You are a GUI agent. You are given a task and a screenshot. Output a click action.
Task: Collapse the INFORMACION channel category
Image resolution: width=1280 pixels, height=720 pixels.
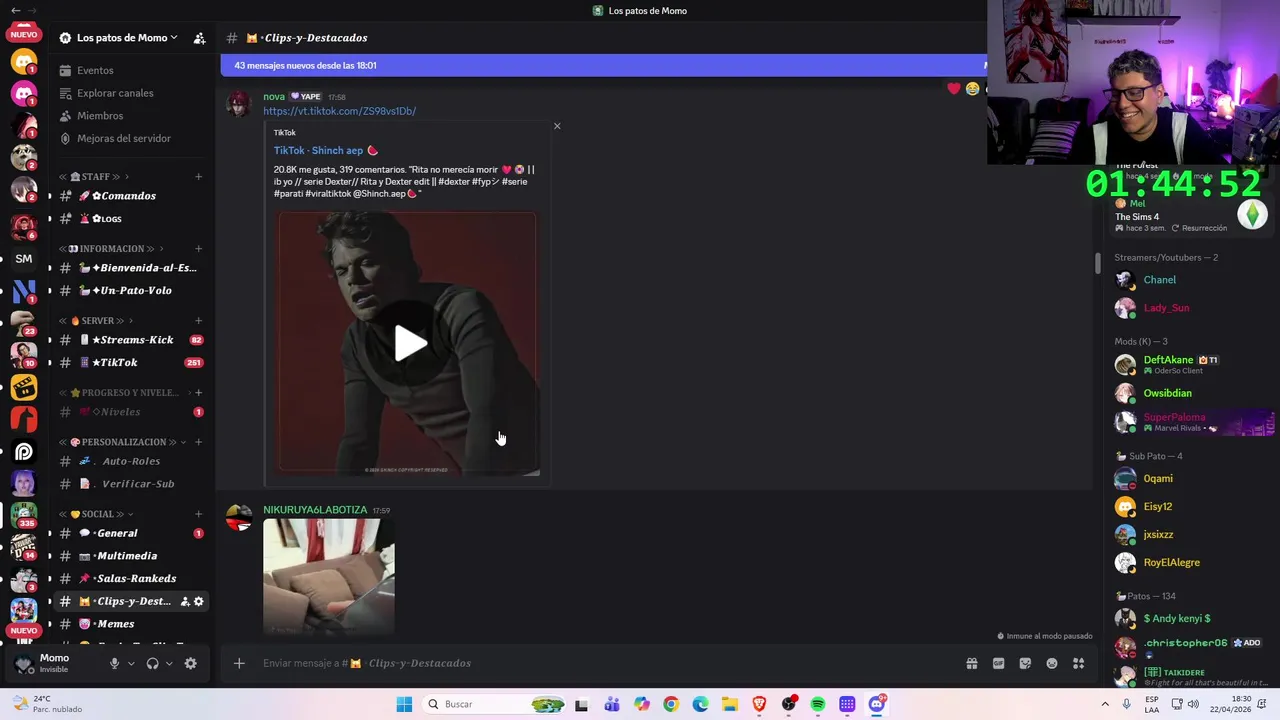coord(111,249)
